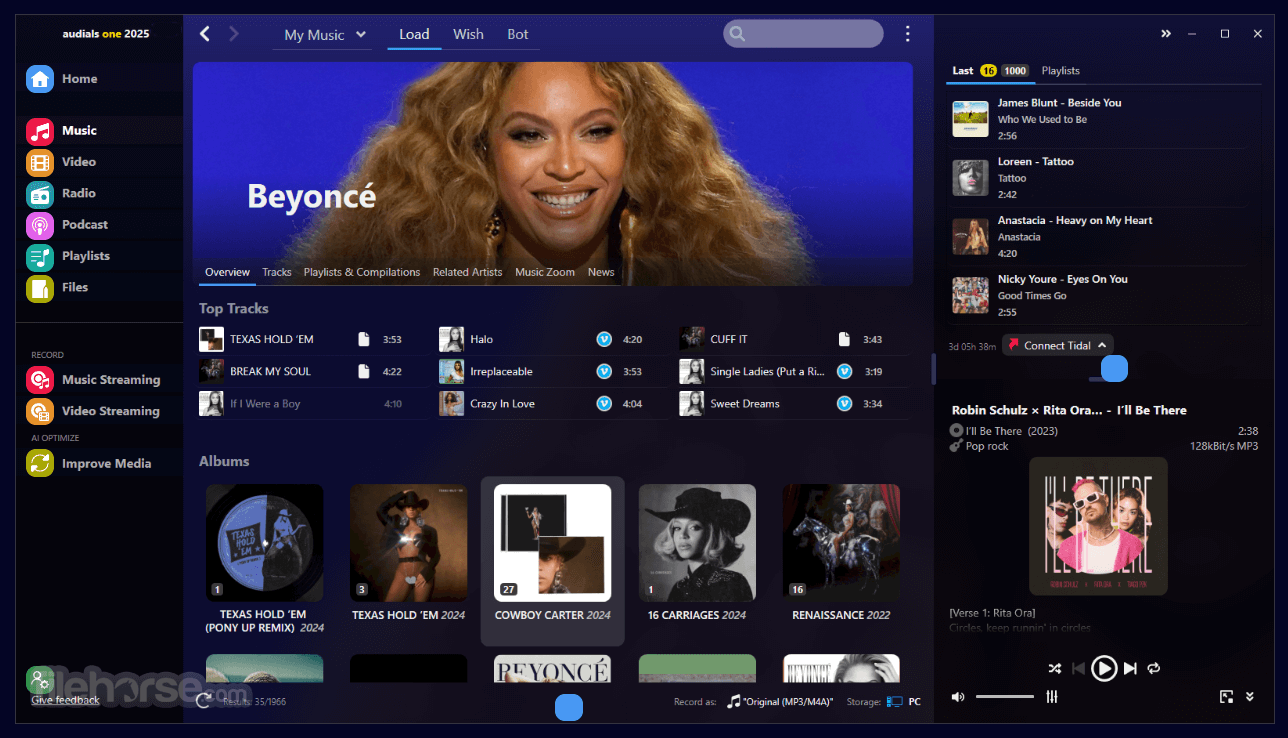Open the equalizer settings icon
This screenshot has height=738, width=1288.
tap(1052, 696)
